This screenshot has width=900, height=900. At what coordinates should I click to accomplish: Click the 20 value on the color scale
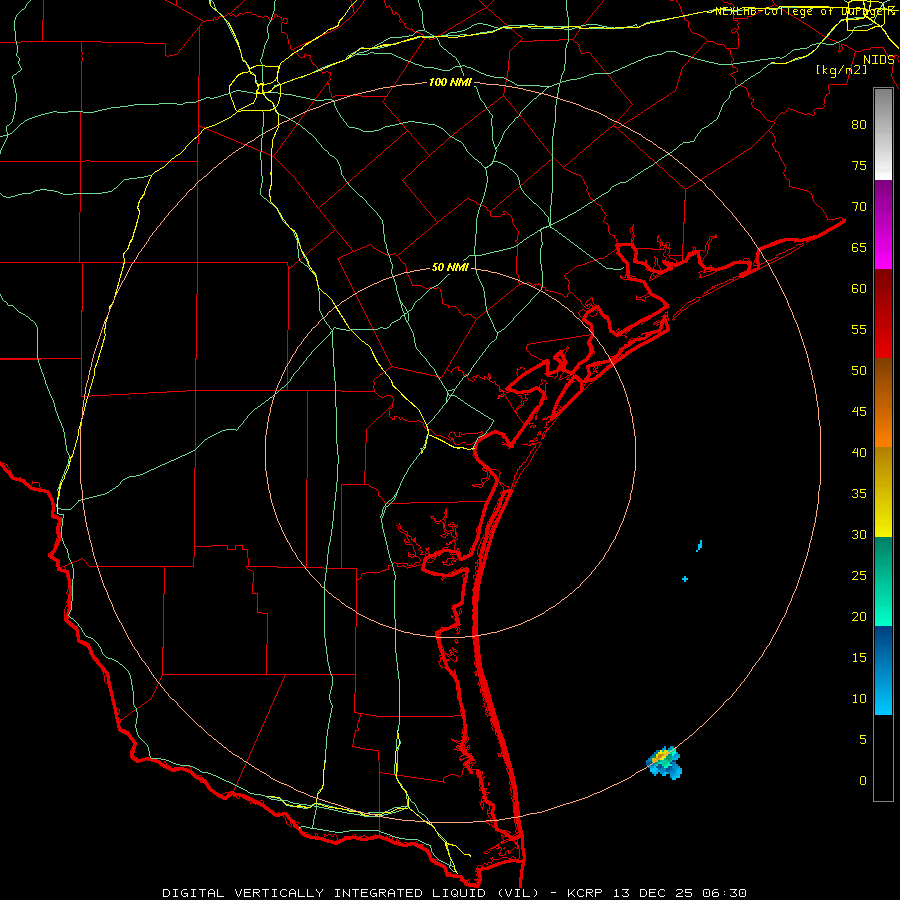[x=859, y=616]
